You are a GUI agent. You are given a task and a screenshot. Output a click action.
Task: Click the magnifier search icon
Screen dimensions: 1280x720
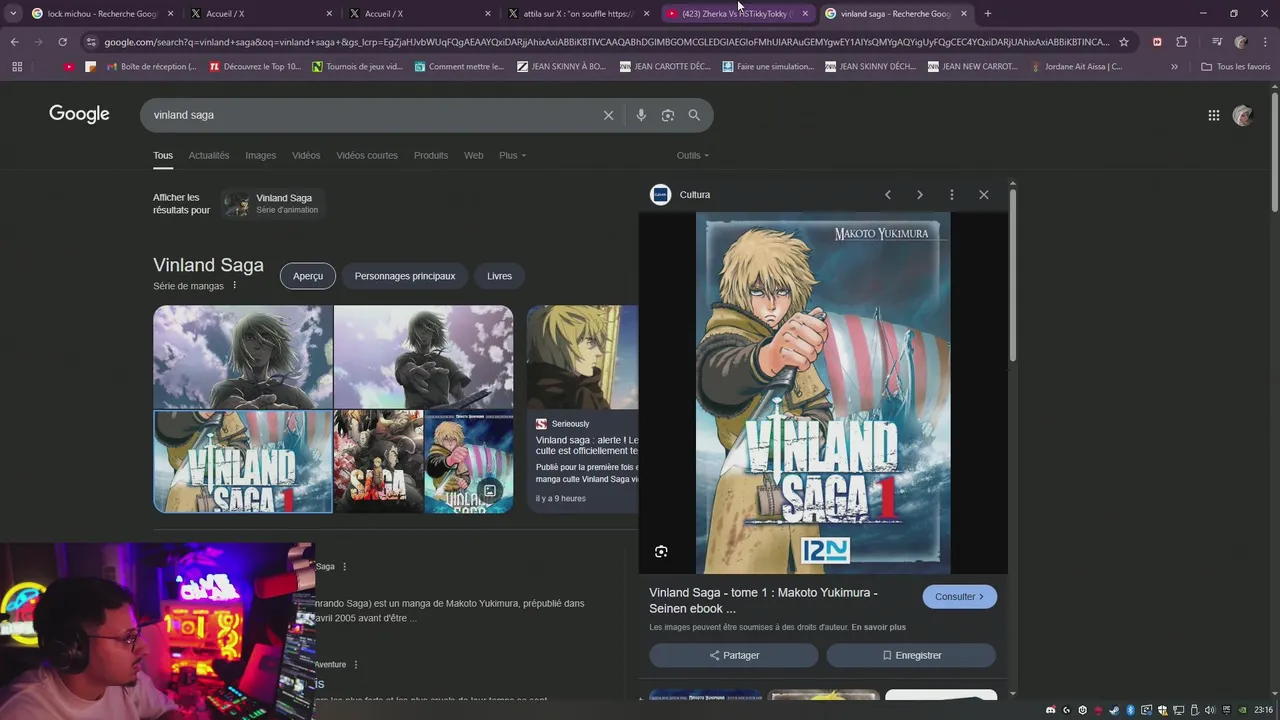coord(694,115)
